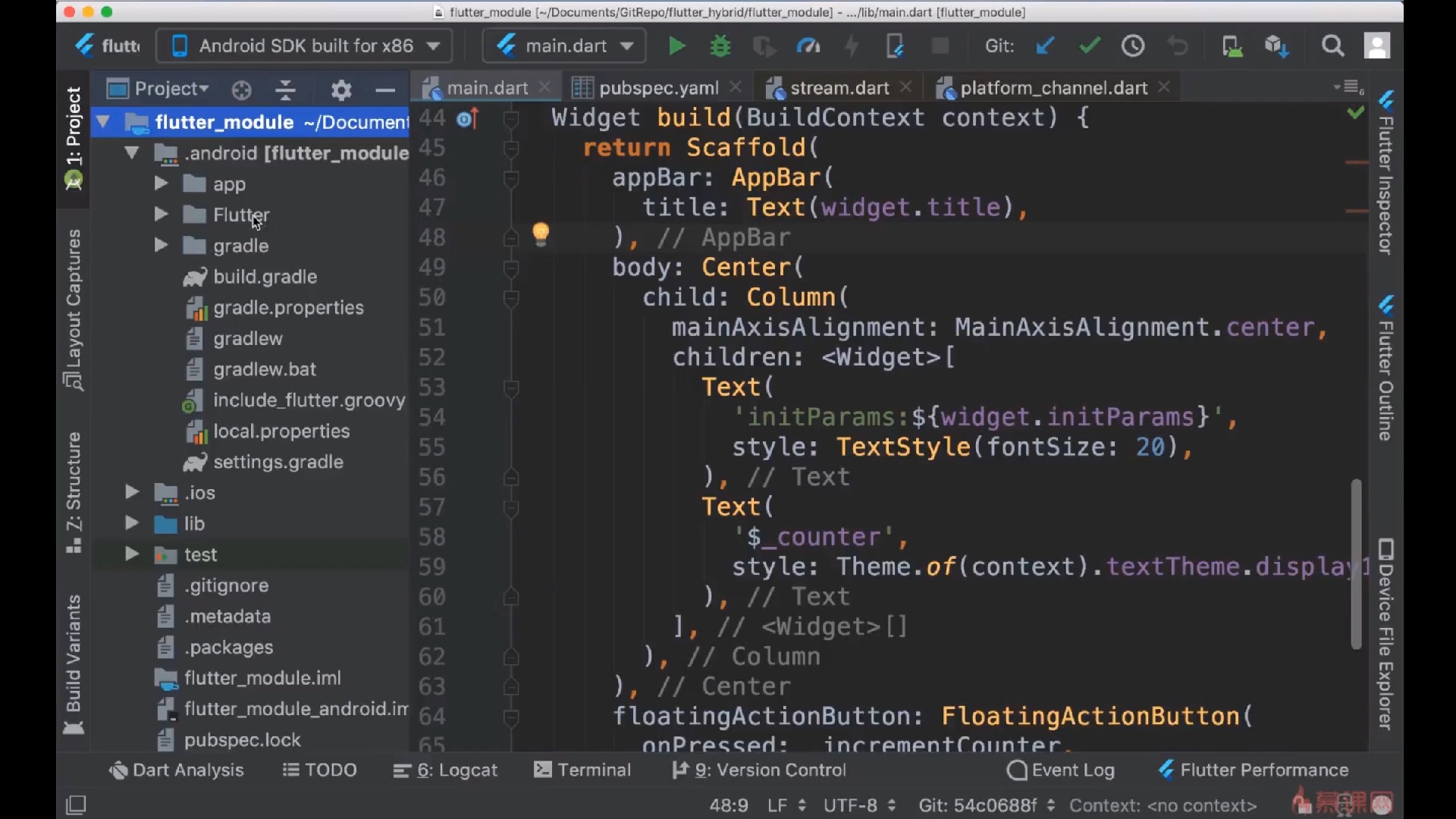Collapse the flutter_module root folder
This screenshot has width=1456, height=819.
click(x=103, y=121)
